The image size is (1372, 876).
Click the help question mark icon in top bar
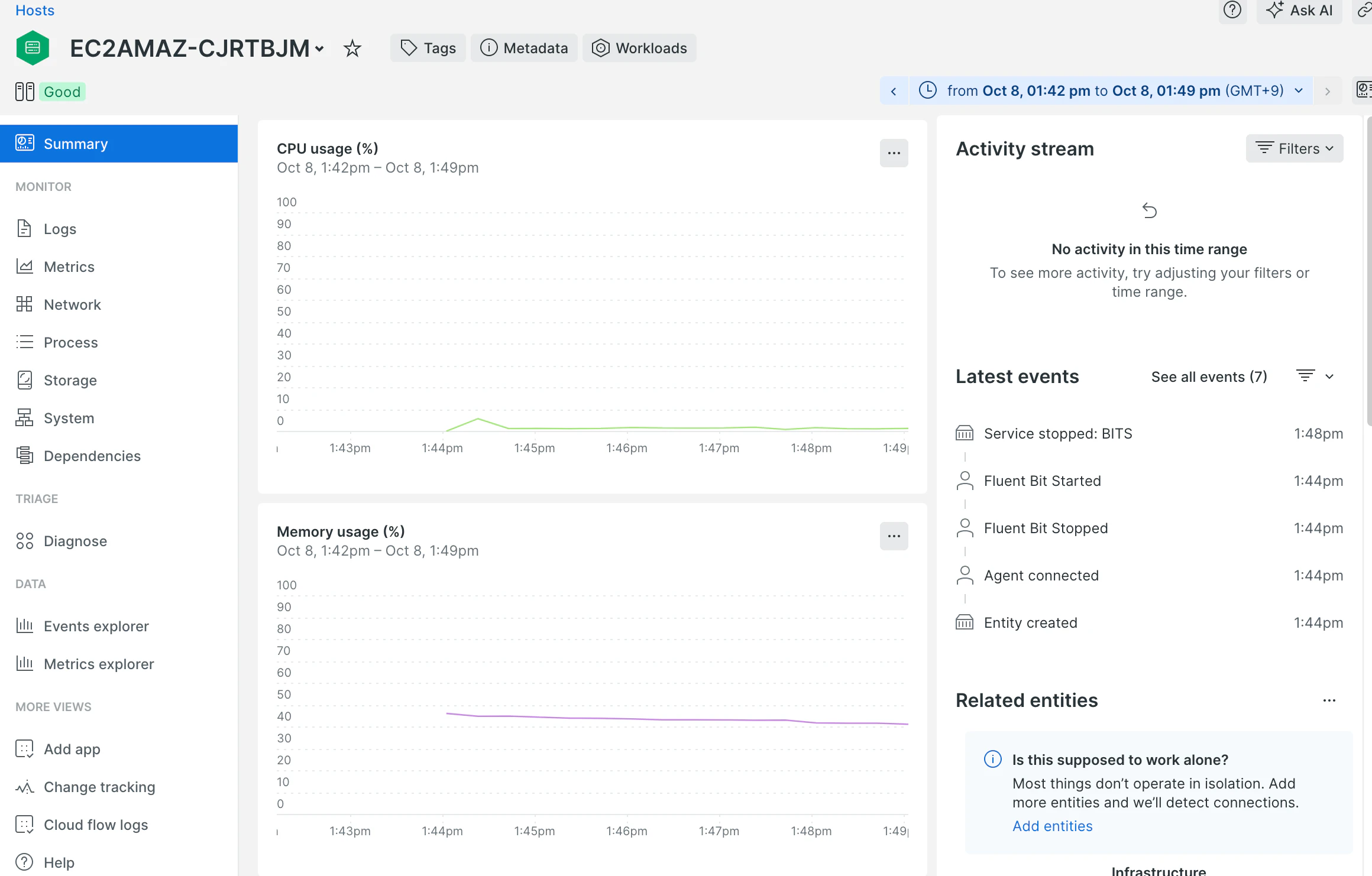(x=1232, y=10)
